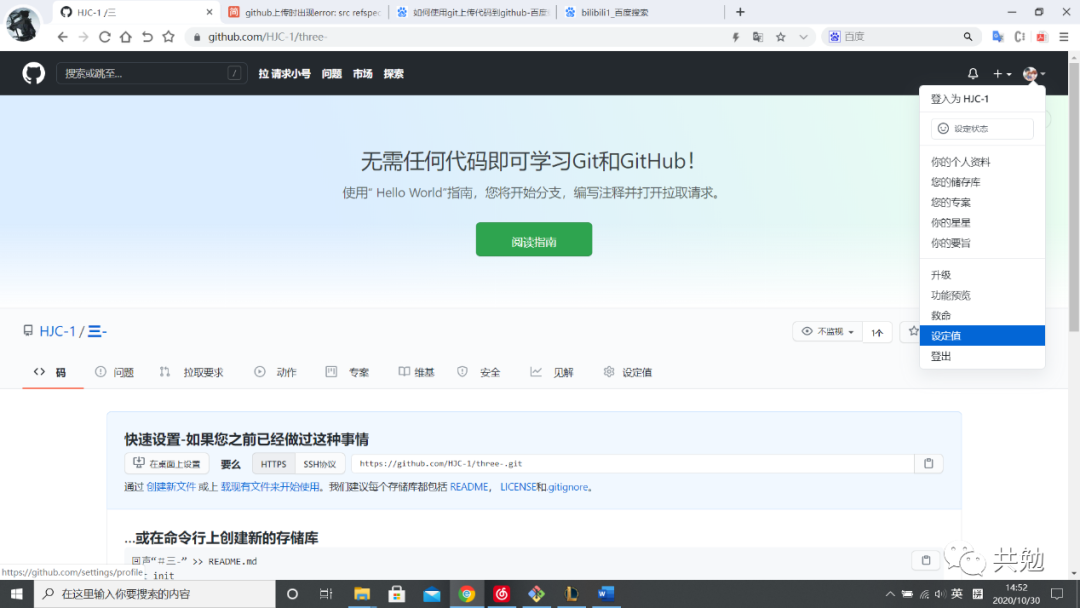Open 拉请求小号 in the GitHub header
The width and height of the screenshot is (1080, 608).
click(x=284, y=74)
